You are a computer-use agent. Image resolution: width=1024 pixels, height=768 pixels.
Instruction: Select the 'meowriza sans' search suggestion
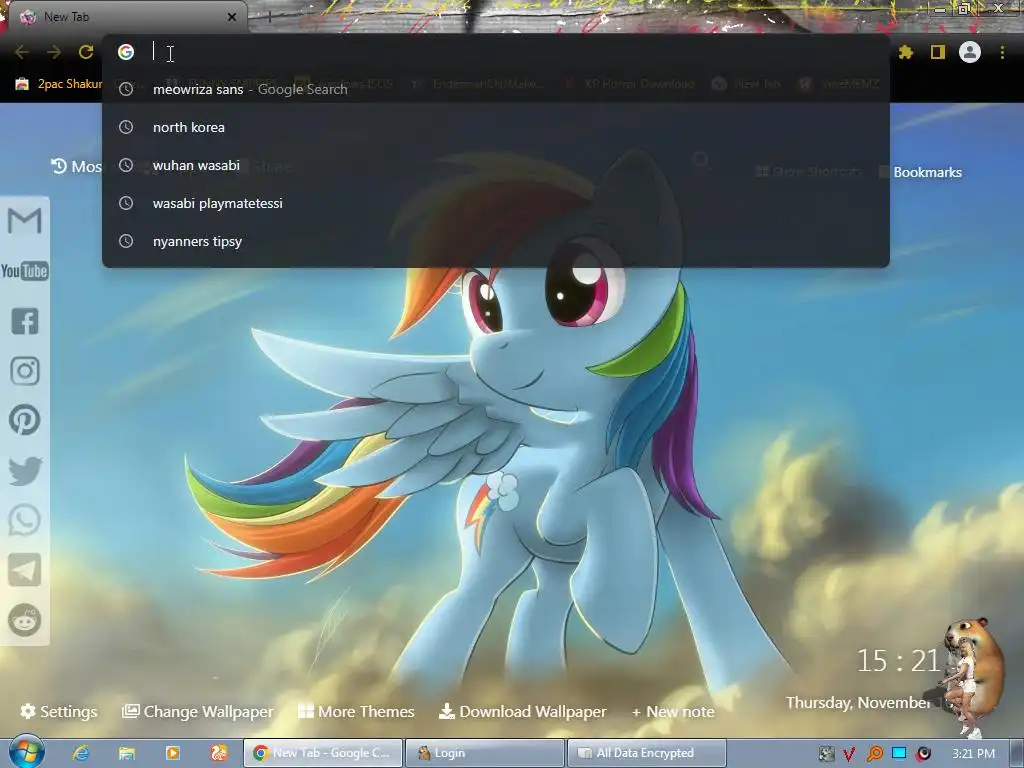pyautogui.click(x=496, y=89)
